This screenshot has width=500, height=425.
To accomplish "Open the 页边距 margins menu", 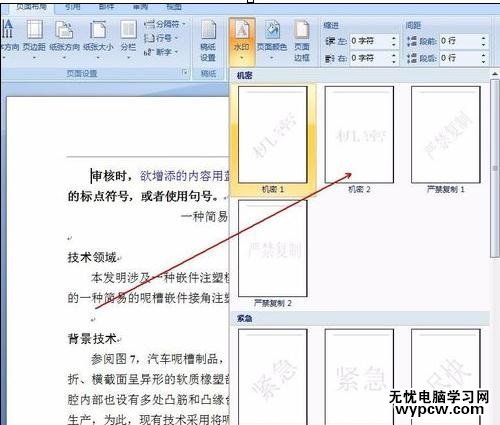I will 34,39.
